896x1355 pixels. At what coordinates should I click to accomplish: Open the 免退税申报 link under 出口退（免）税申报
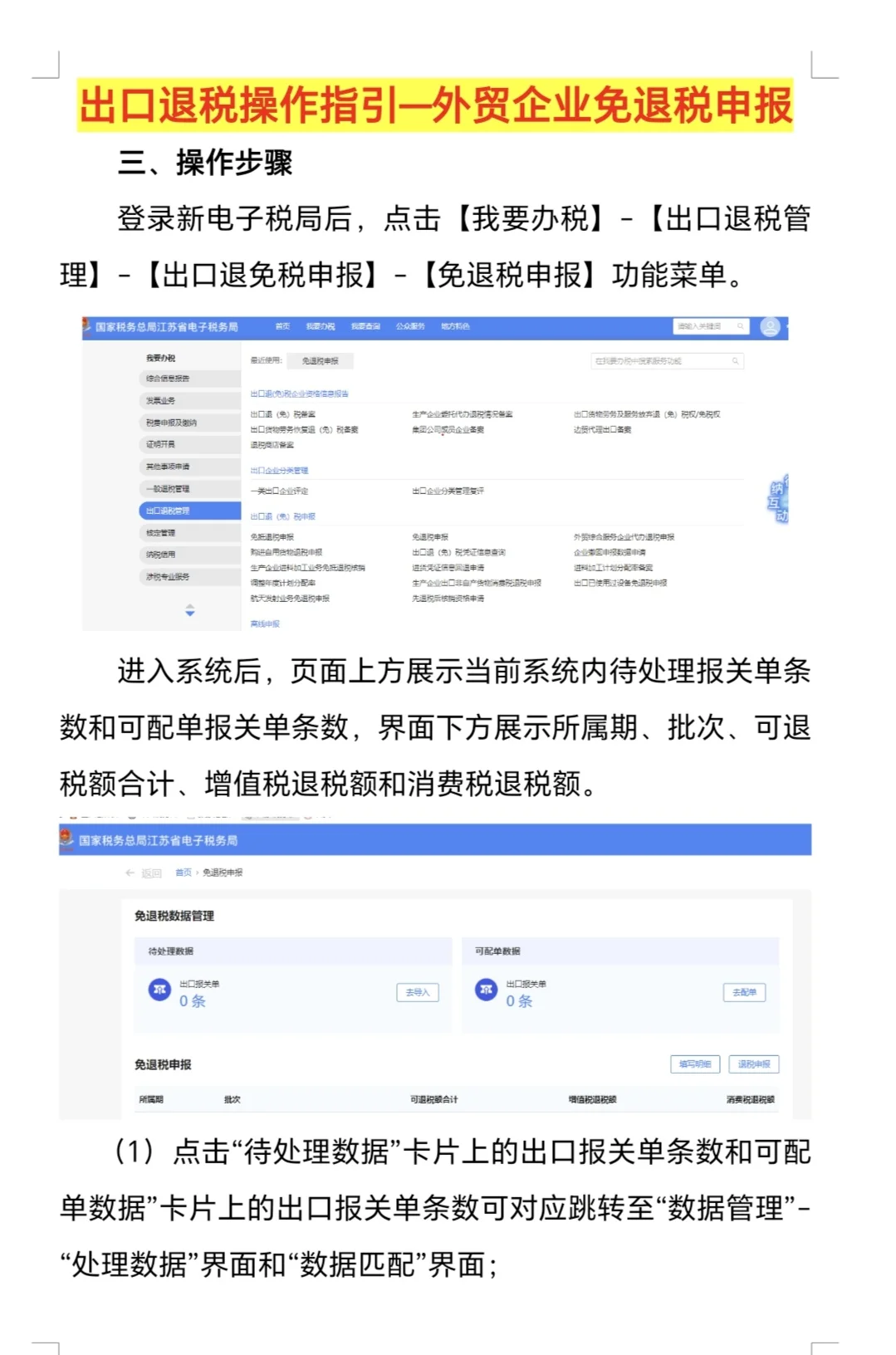[x=430, y=537]
